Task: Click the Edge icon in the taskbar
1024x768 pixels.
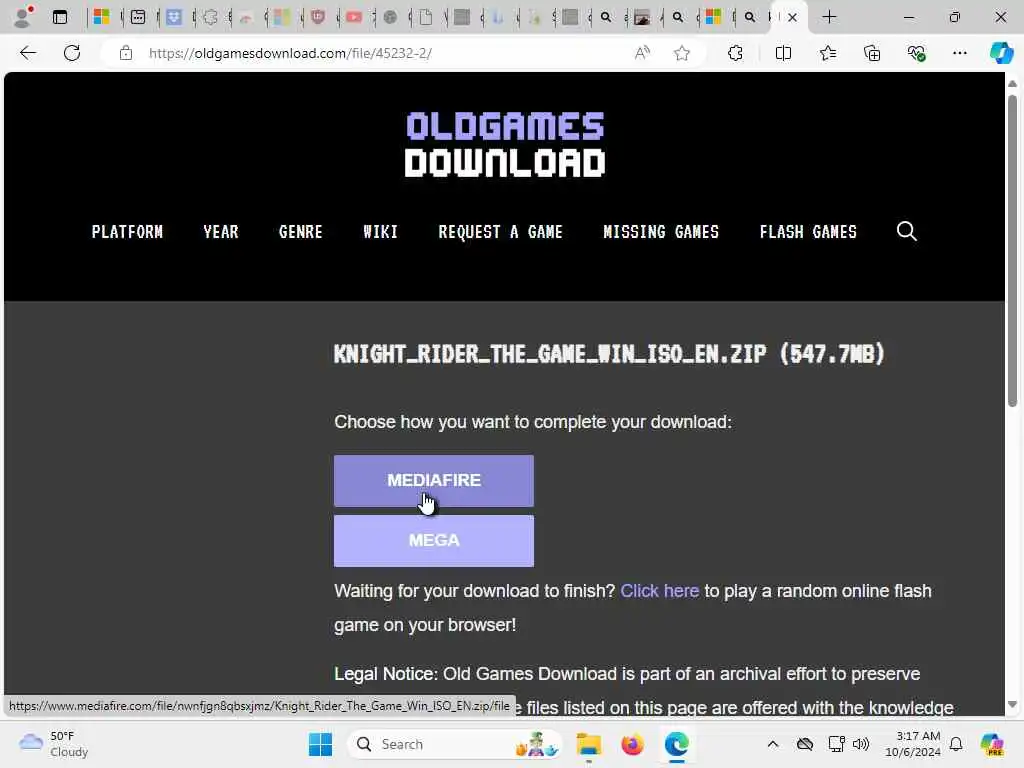Action: (677, 744)
